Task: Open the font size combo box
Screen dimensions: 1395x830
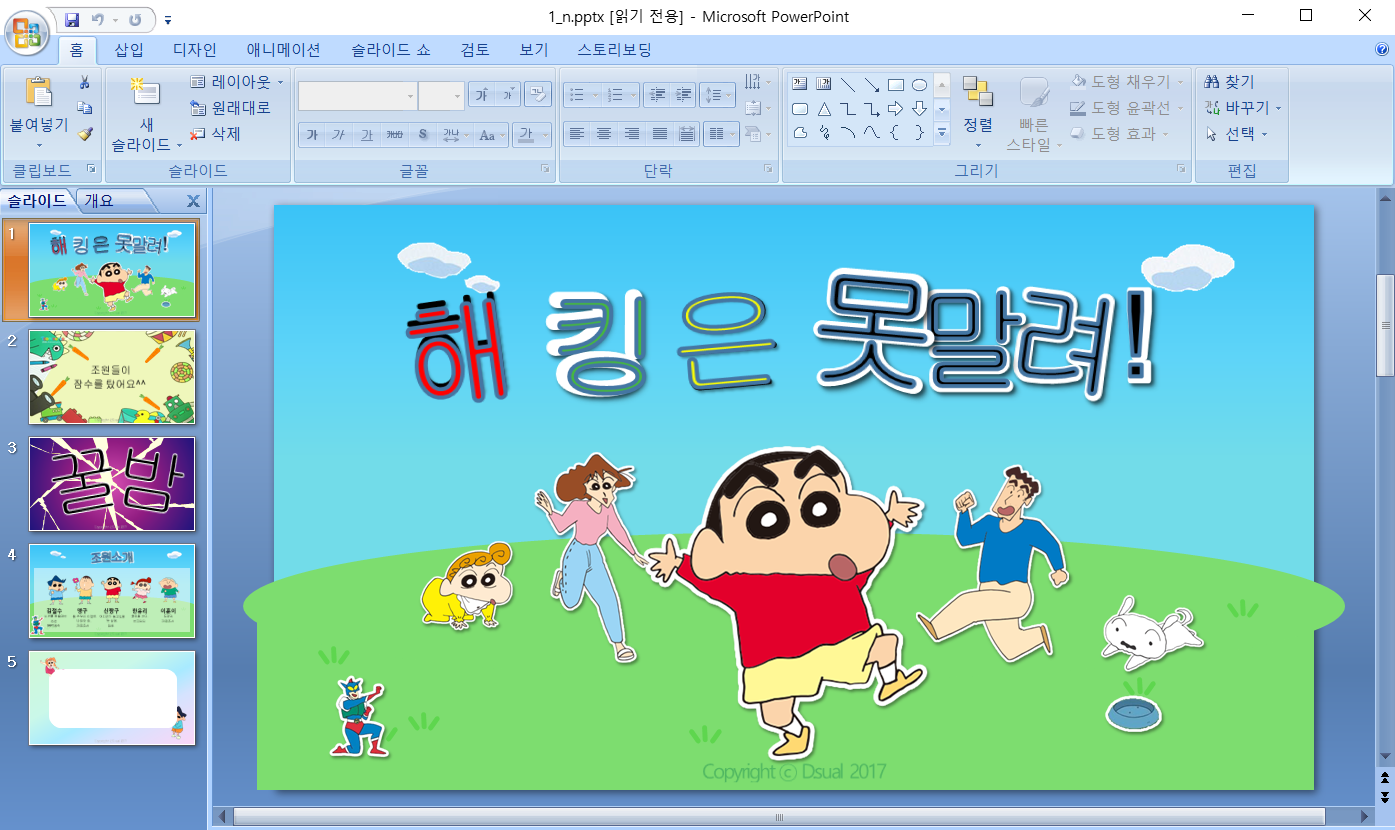Action: 441,96
